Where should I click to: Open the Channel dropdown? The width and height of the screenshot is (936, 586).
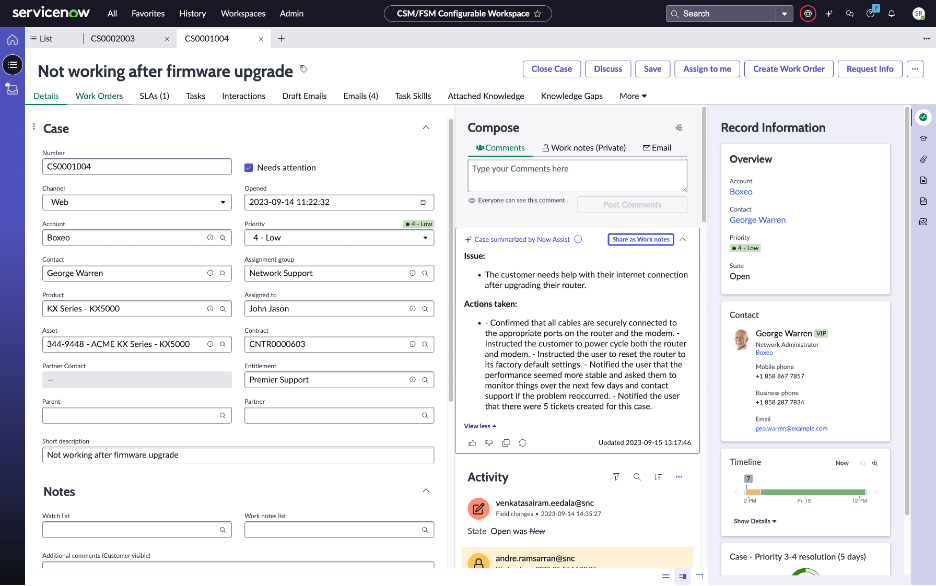click(x=137, y=202)
